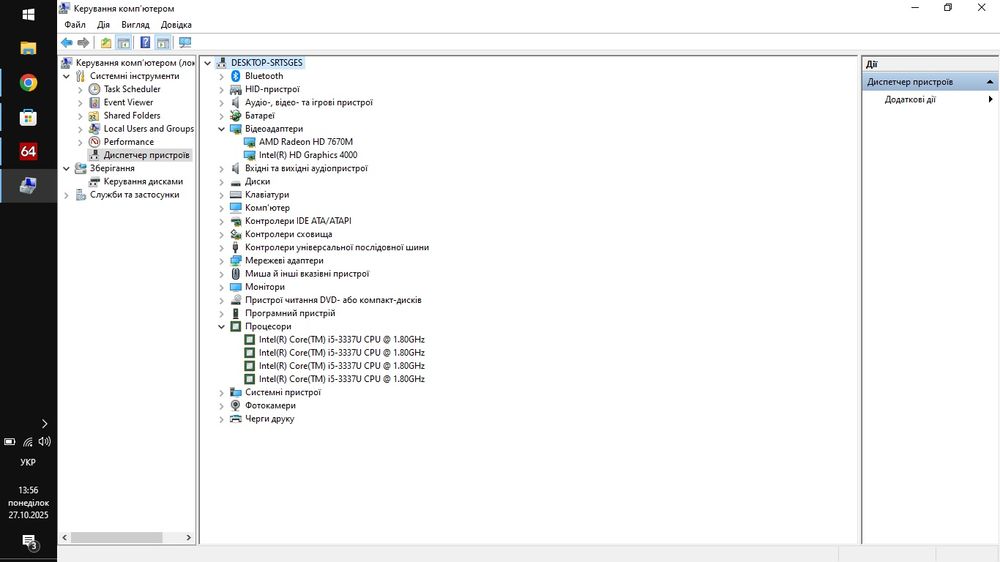
Task: Select the AMD Radeon HD 7670M adapter
Action: pos(305,142)
